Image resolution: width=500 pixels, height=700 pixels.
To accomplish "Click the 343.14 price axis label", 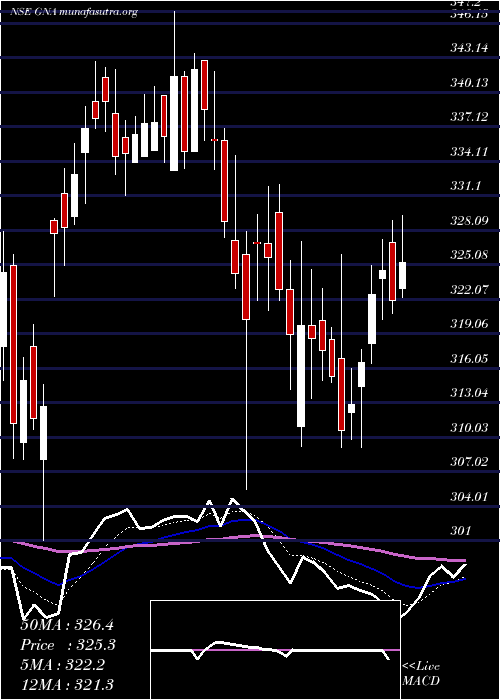I will 469,48.
